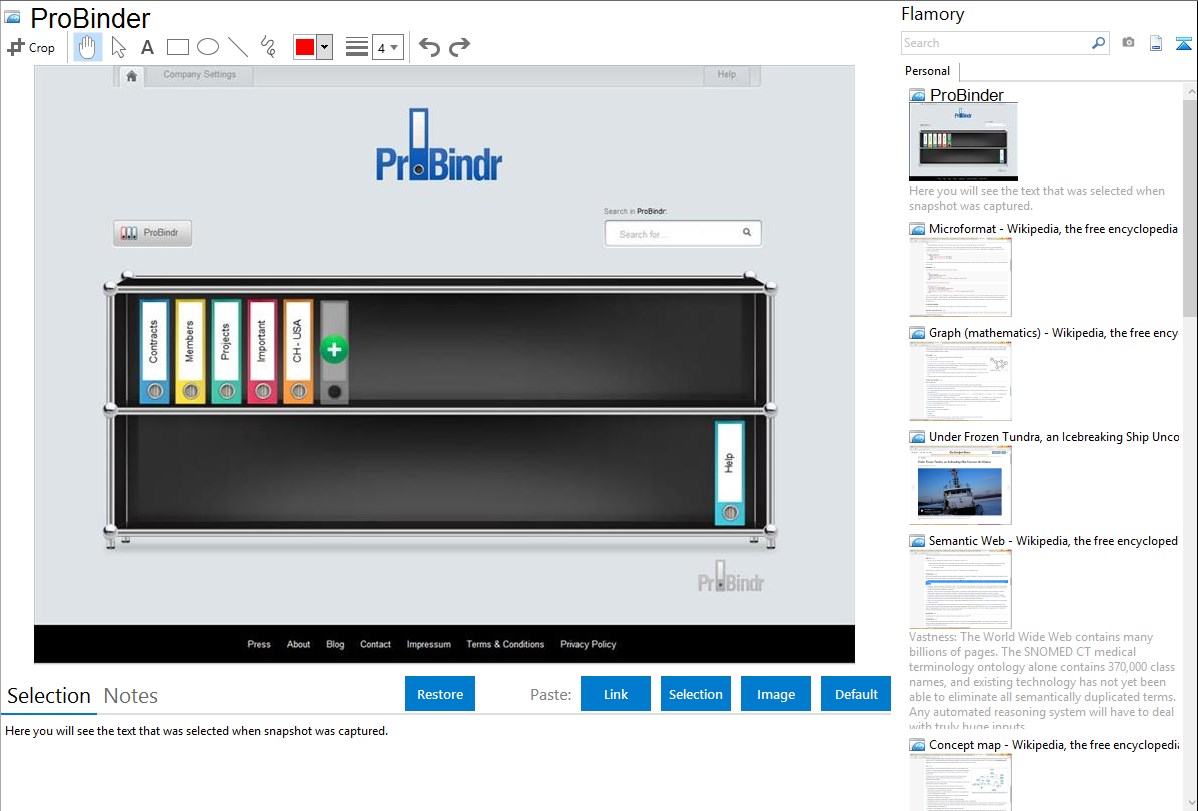Click the document page icon near search
The width and height of the screenshot is (1198, 811).
(x=1156, y=43)
